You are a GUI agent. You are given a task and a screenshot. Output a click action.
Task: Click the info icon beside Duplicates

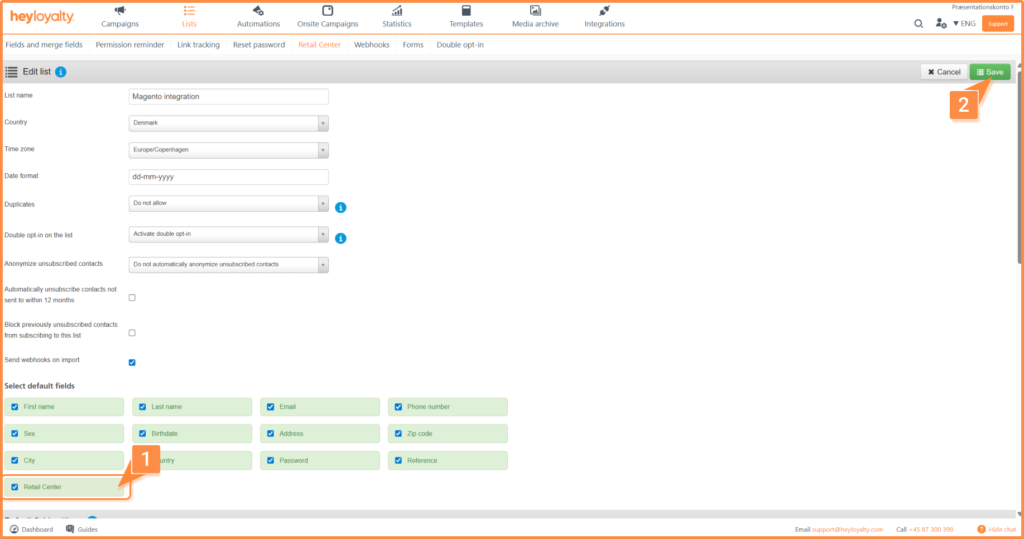tap(340, 207)
